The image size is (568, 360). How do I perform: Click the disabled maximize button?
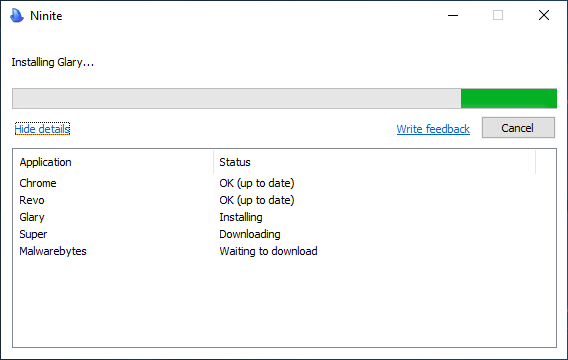tap(498, 15)
